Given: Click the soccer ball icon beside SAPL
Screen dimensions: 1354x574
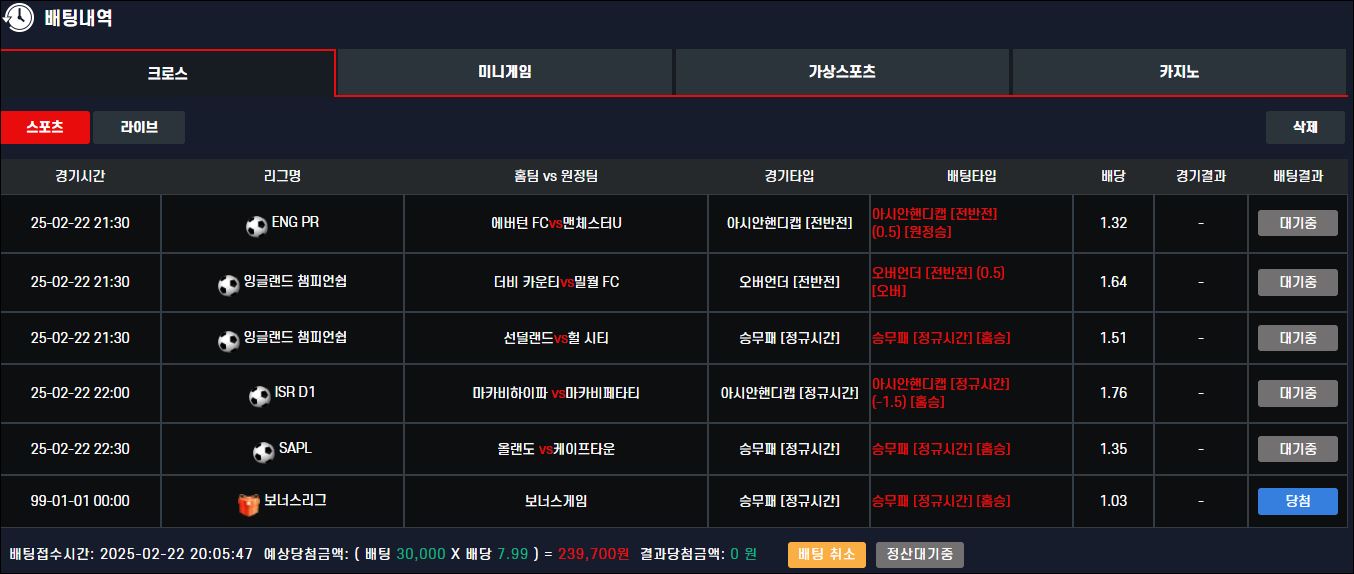Looking at the screenshot, I should coord(264,451).
